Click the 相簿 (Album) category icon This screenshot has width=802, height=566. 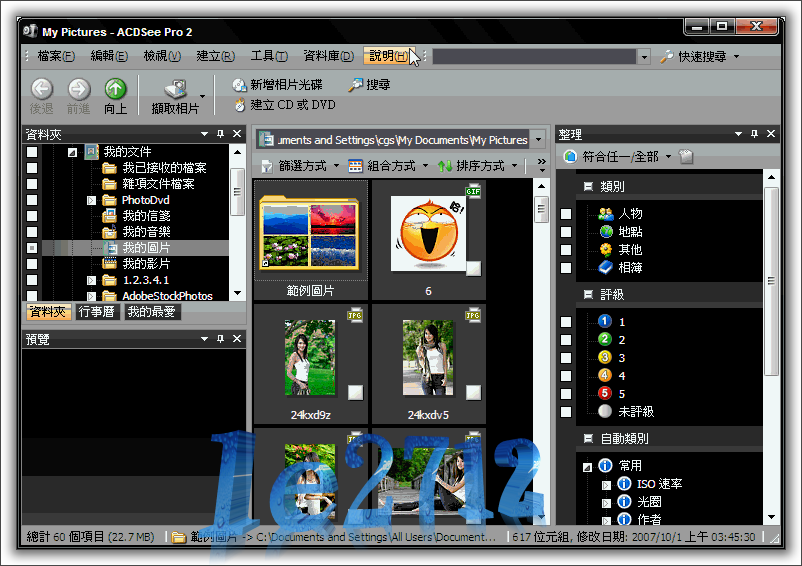point(605,268)
